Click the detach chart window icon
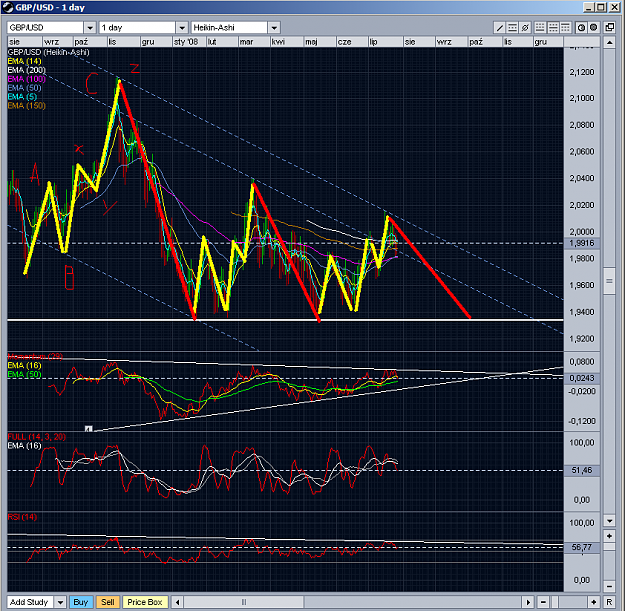The width and height of the screenshot is (625, 611). point(609,28)
